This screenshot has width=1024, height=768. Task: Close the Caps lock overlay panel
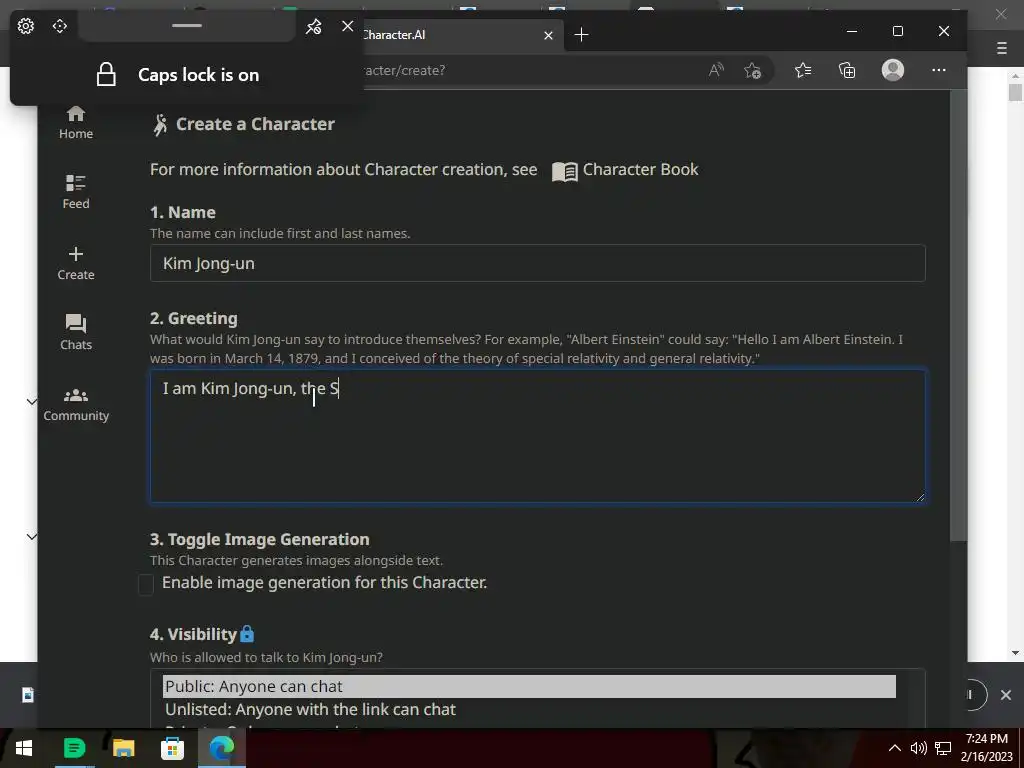tap(347, 26)
